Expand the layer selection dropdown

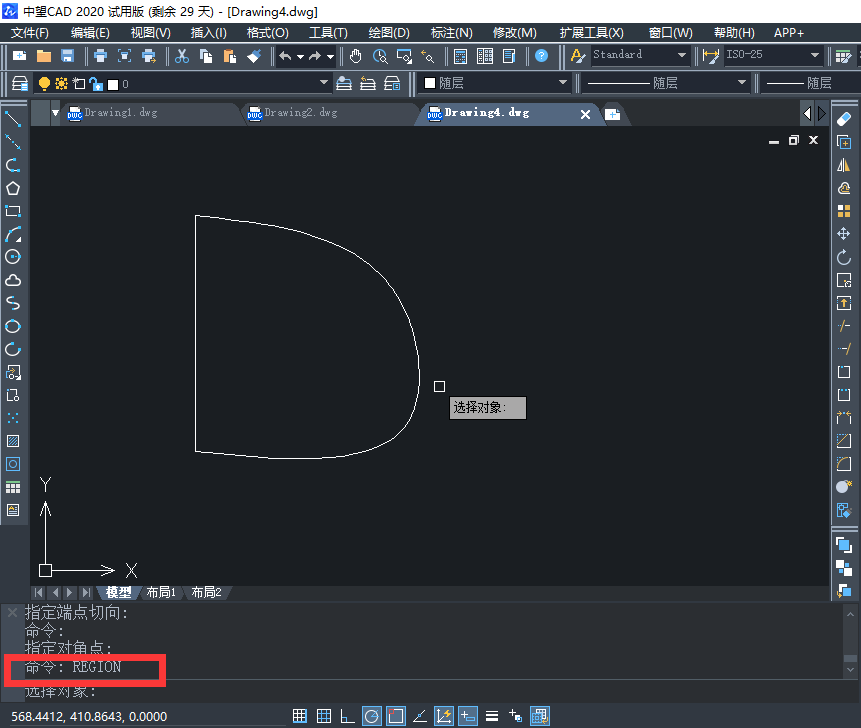323,84
